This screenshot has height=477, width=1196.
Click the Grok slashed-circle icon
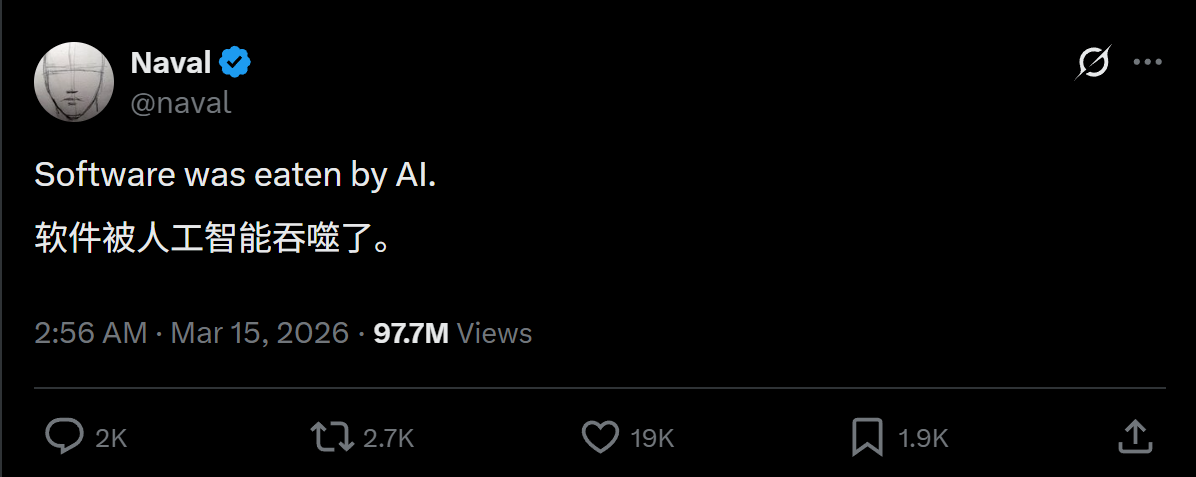point(1093,63)
